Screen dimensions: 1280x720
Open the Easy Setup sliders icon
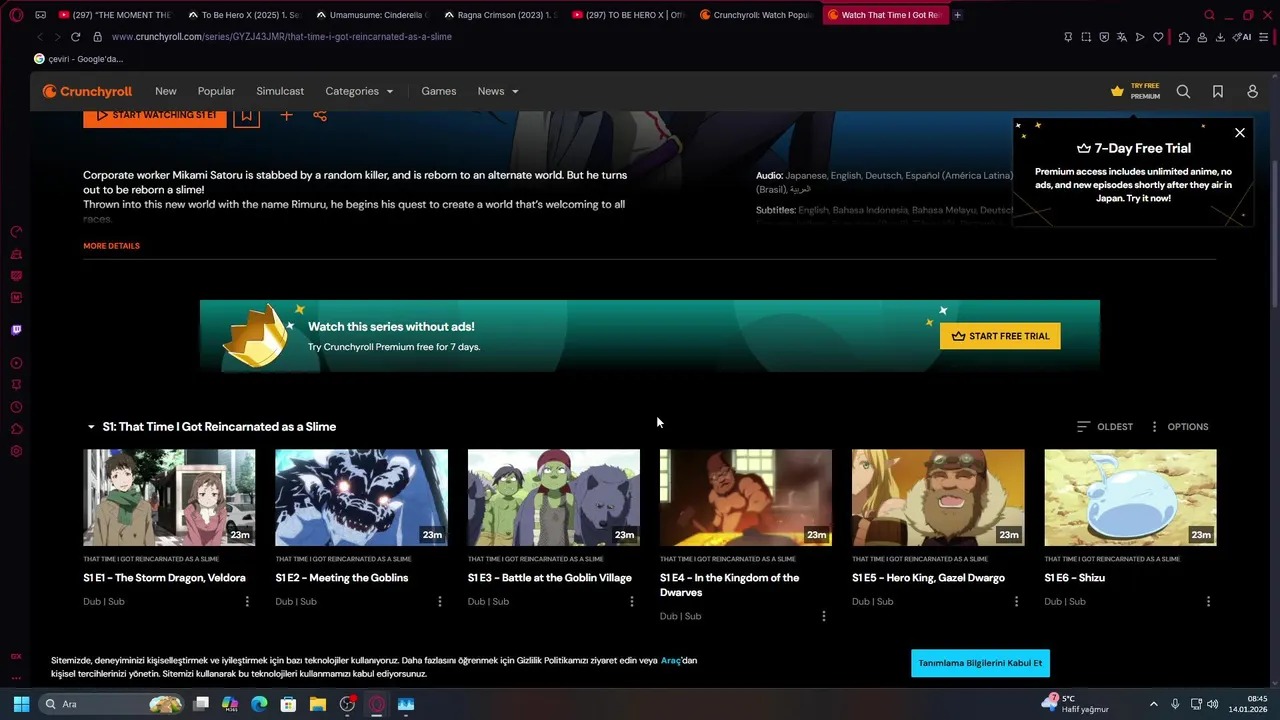coord(1266,37)
